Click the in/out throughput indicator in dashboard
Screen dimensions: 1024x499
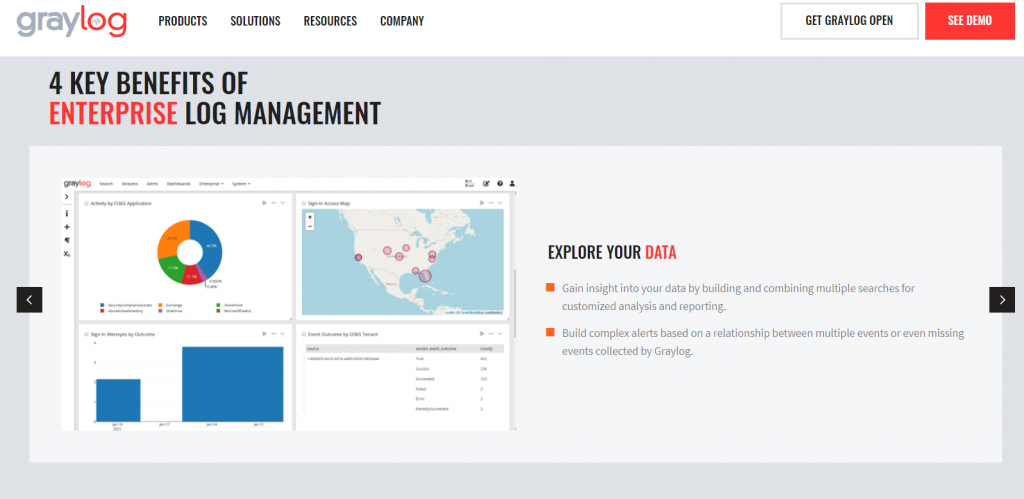click(x=469, y=184)
